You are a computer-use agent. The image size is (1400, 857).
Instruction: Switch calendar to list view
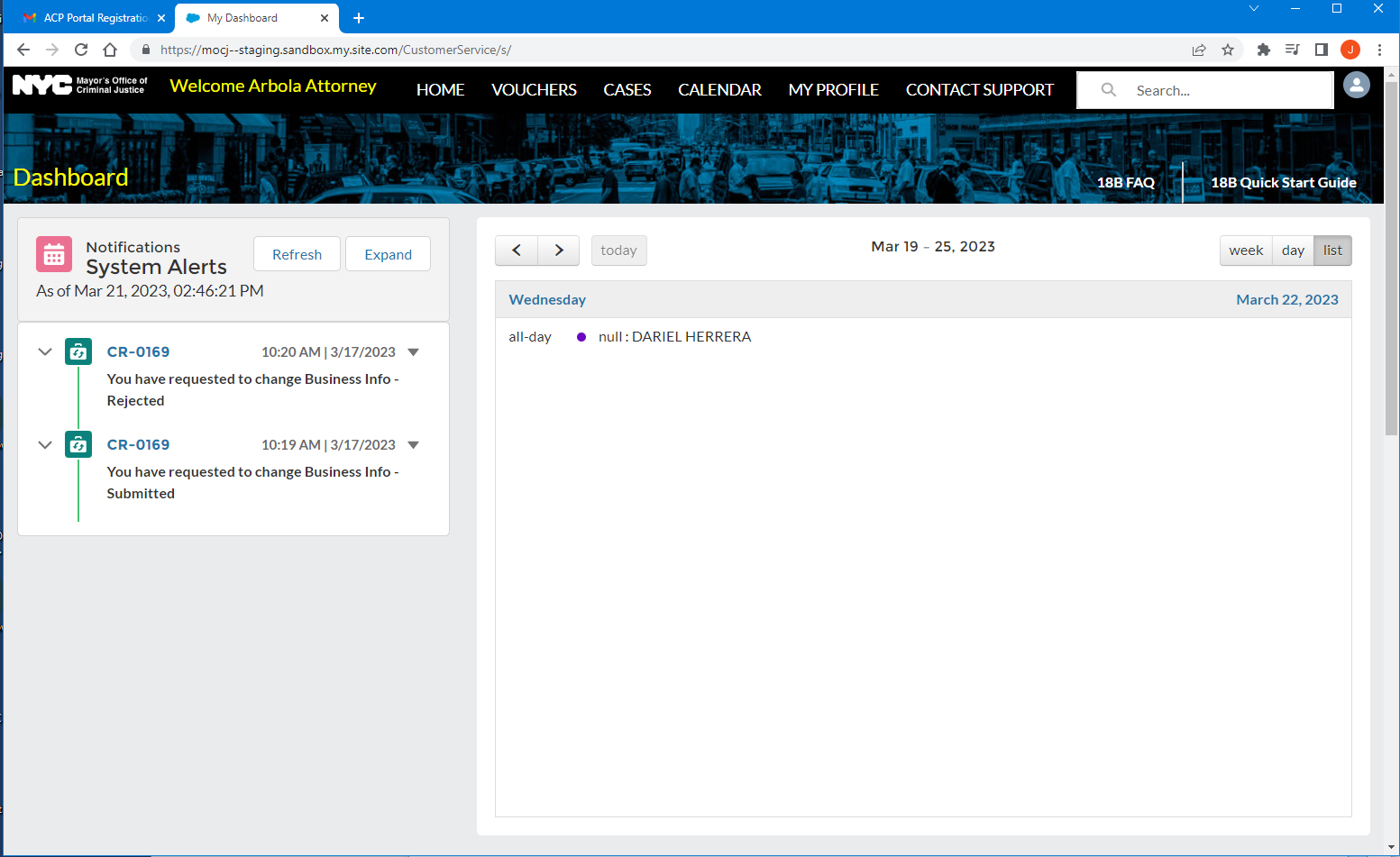coord(1332,251)
